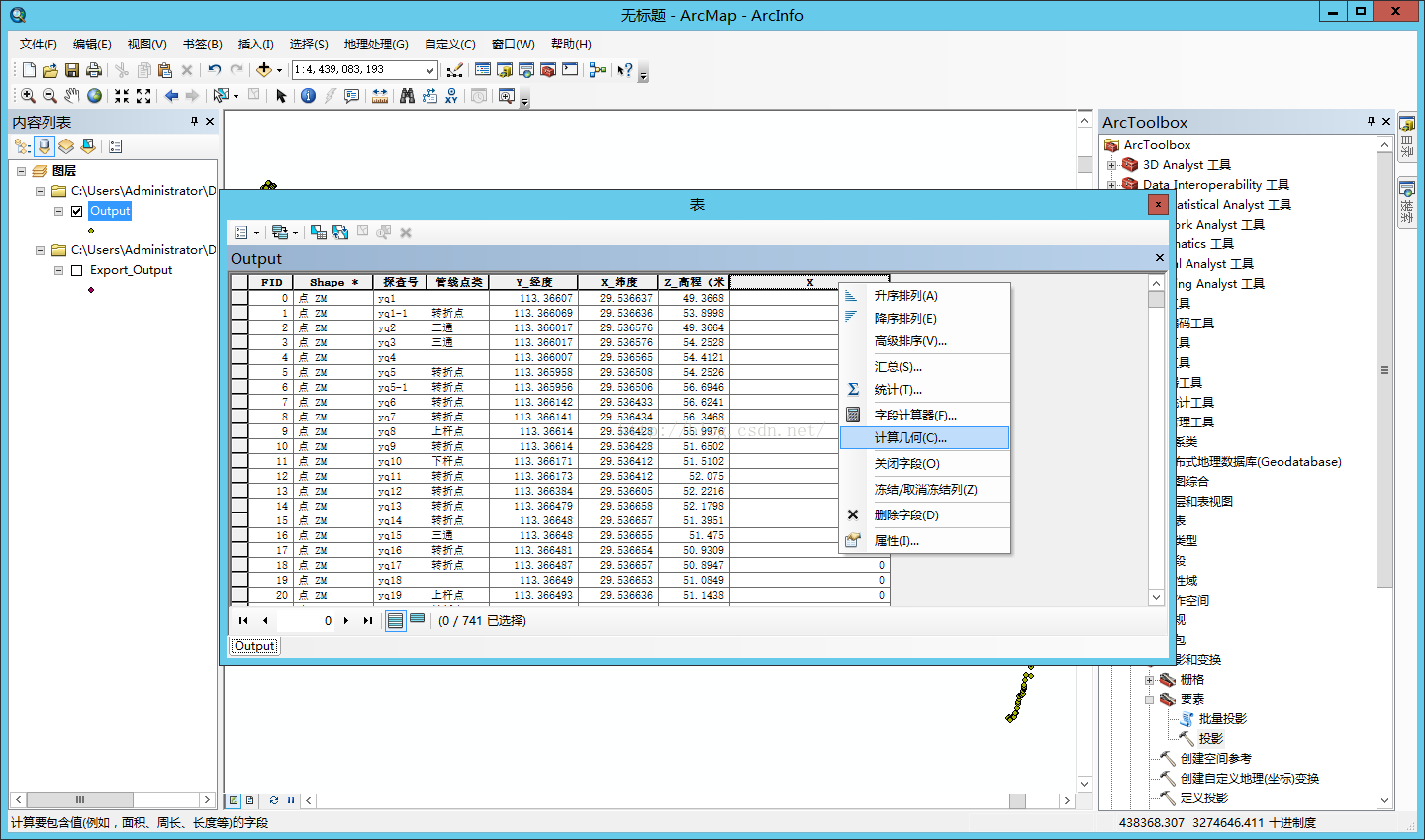
Task: Click the table of contents horizontal scrollbar
Action: coord(113,799)
